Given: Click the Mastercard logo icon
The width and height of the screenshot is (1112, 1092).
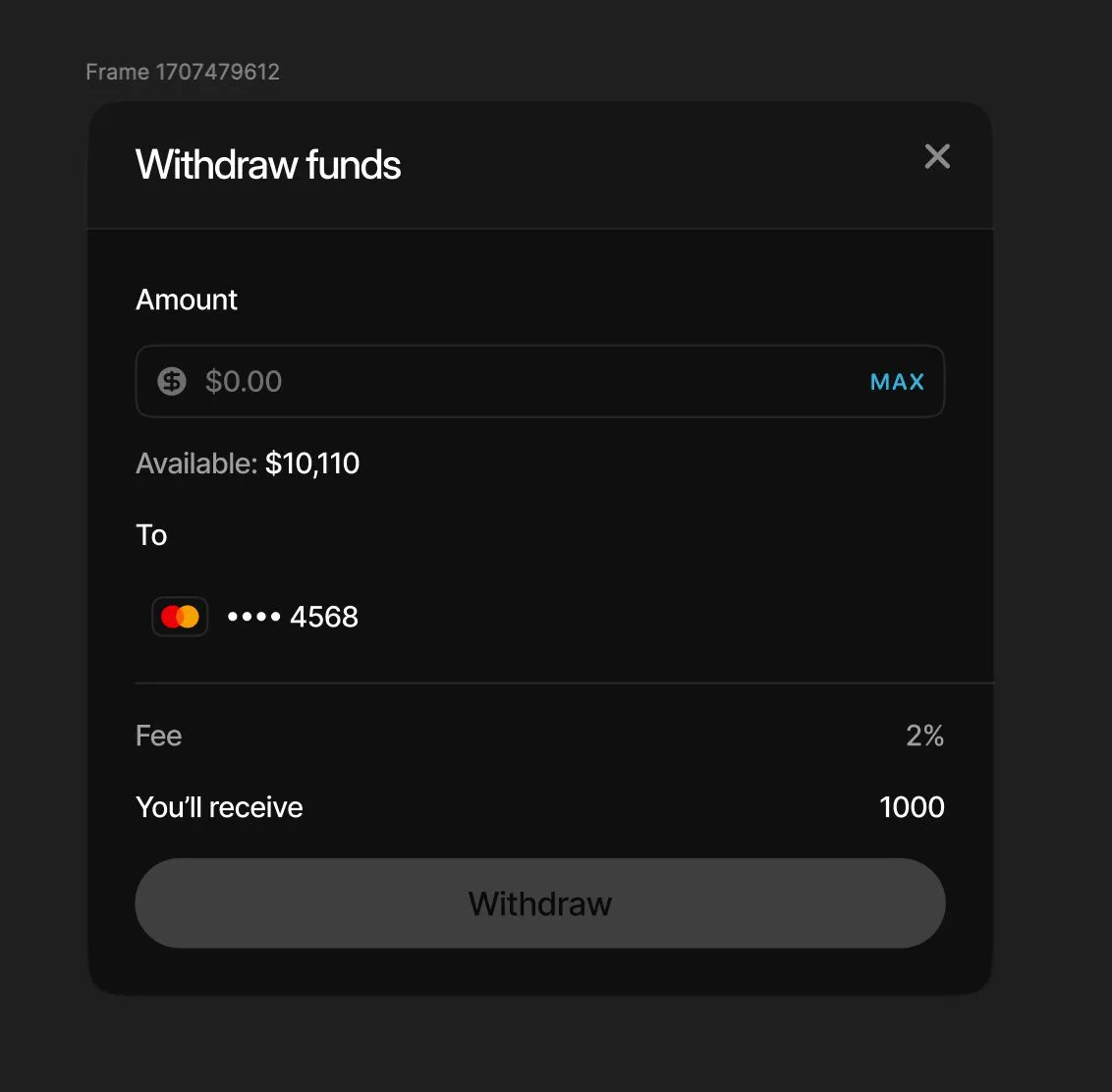Looking at the screenshot, I should point(180,617).
